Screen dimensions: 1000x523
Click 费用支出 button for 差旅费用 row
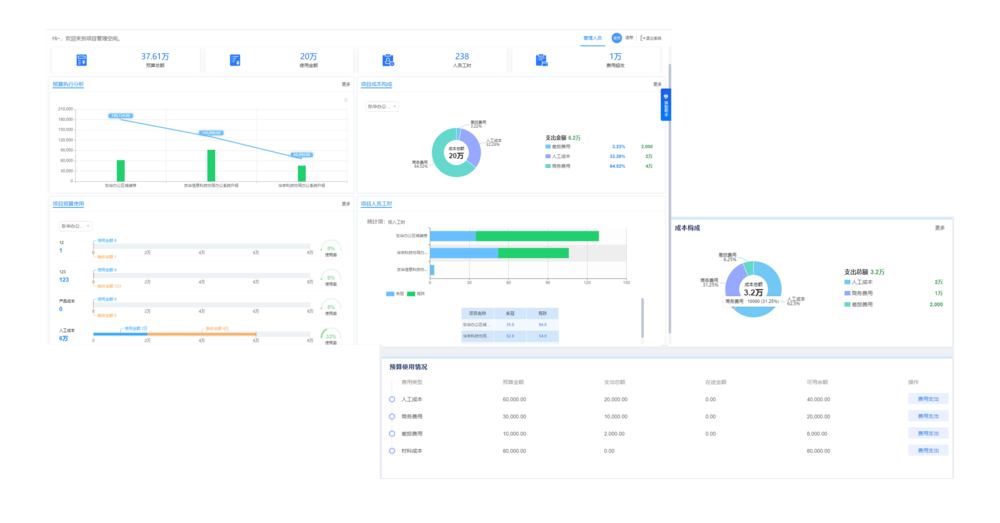[928, 433]
